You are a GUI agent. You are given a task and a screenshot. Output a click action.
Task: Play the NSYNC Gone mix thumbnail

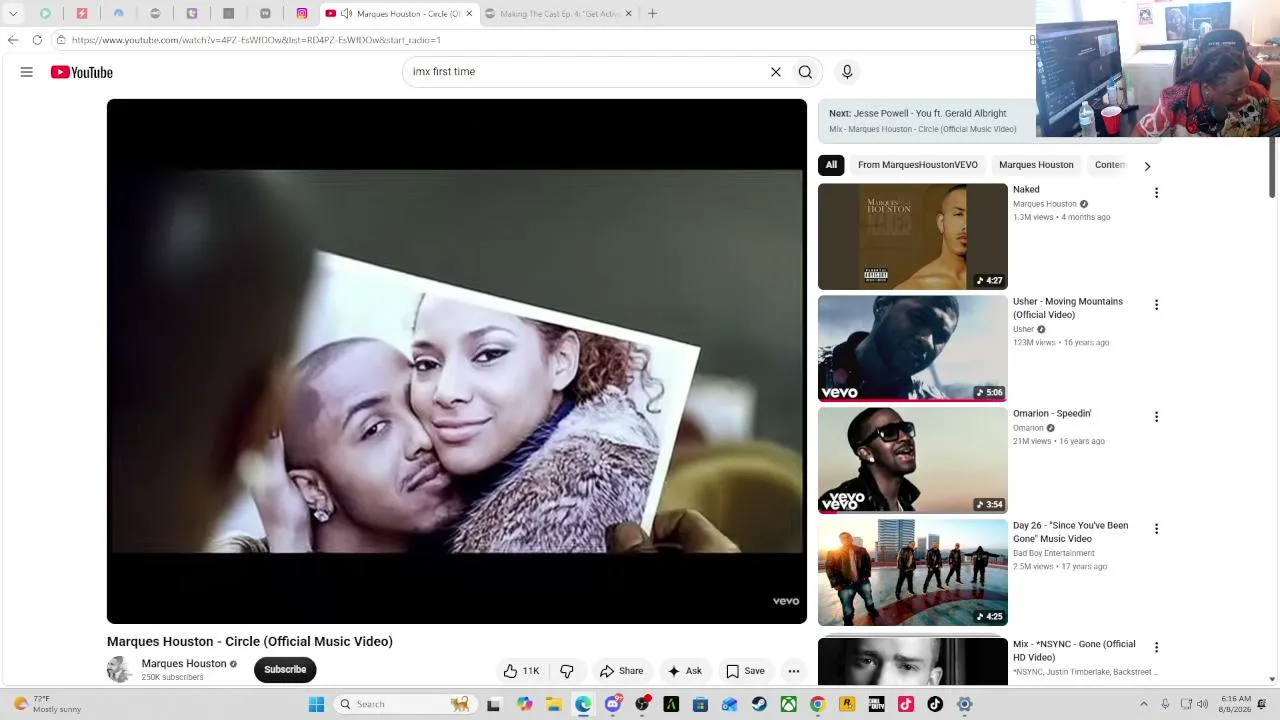913,662
